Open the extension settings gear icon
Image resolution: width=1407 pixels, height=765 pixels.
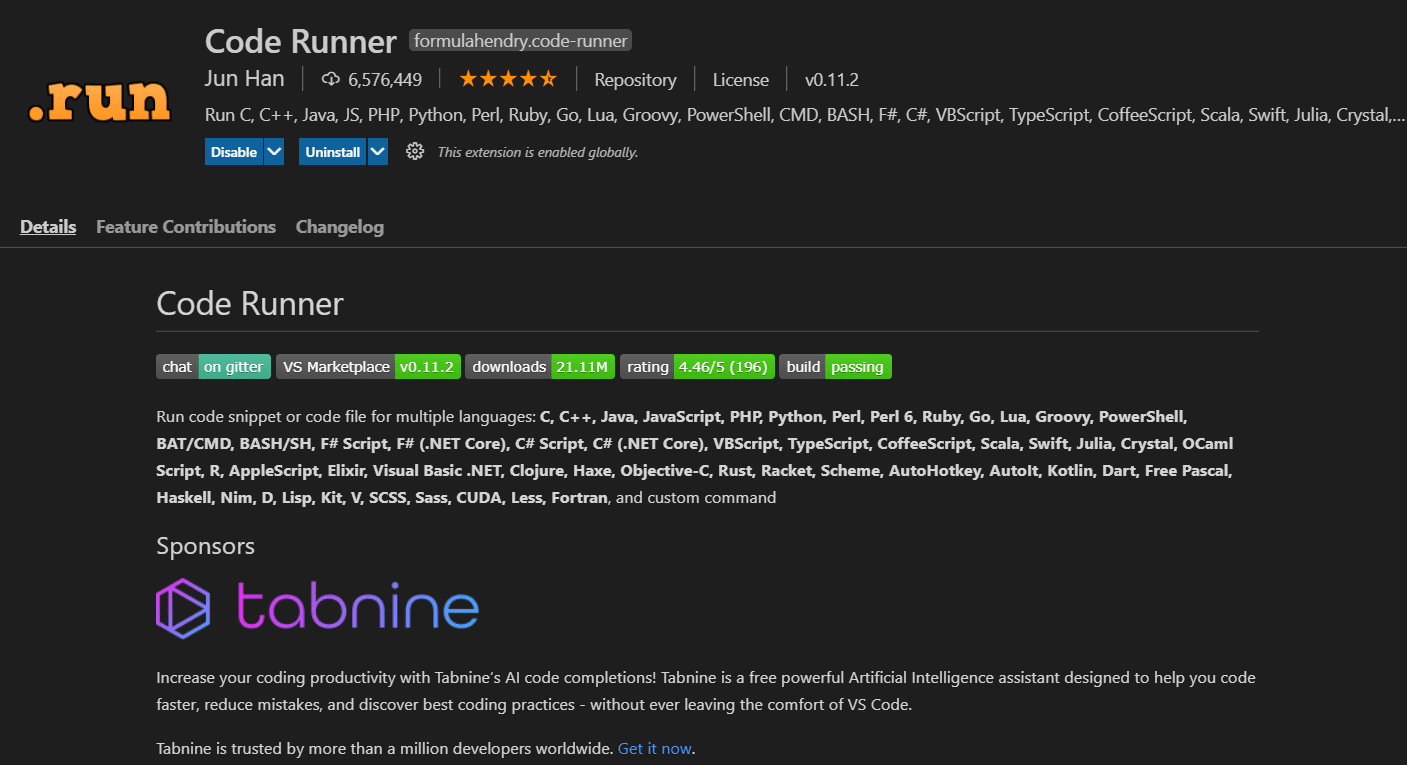coord(415,151)
